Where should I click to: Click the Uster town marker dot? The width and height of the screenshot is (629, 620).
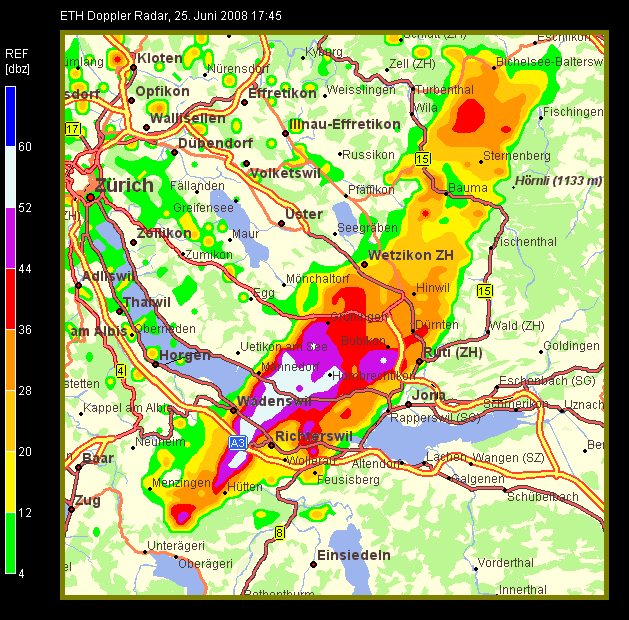click(281, 223)
